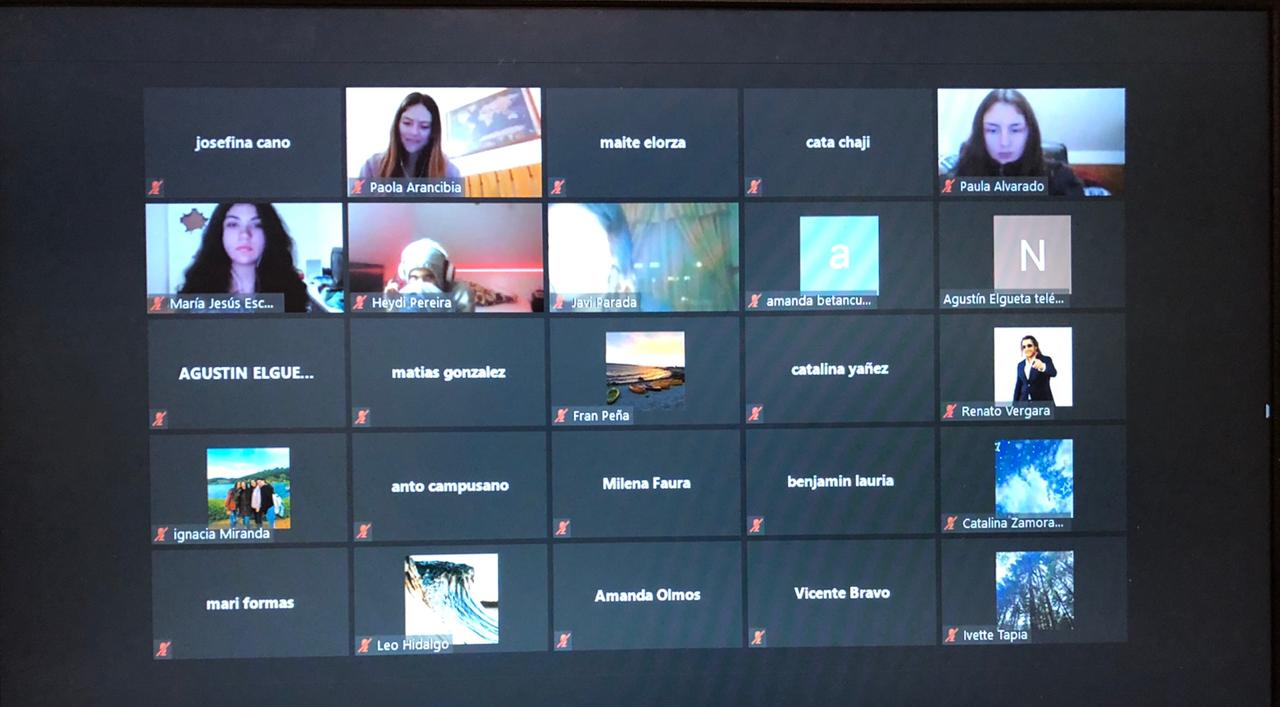
Task: Click the "N" avatar of Agustín Elgueta telé
Action: pyautogui.click(x=1031, y=254)
